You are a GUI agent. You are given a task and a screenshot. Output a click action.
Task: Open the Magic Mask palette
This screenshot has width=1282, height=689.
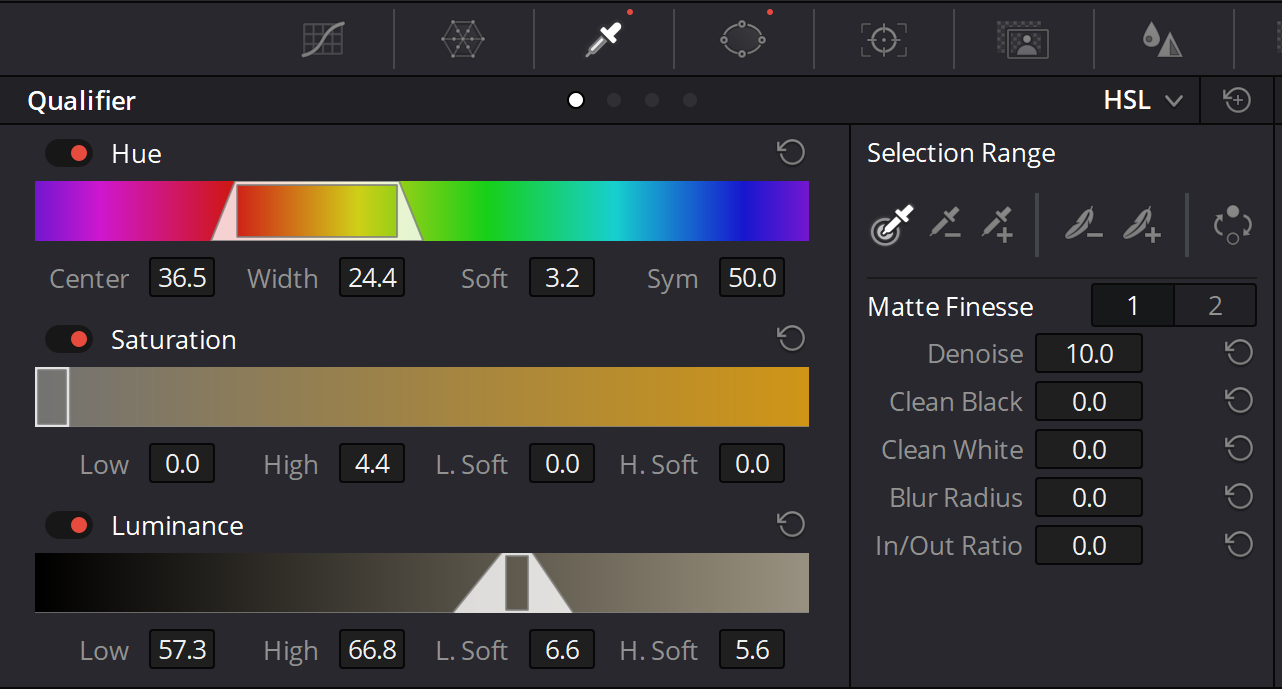click(1022, 39)
